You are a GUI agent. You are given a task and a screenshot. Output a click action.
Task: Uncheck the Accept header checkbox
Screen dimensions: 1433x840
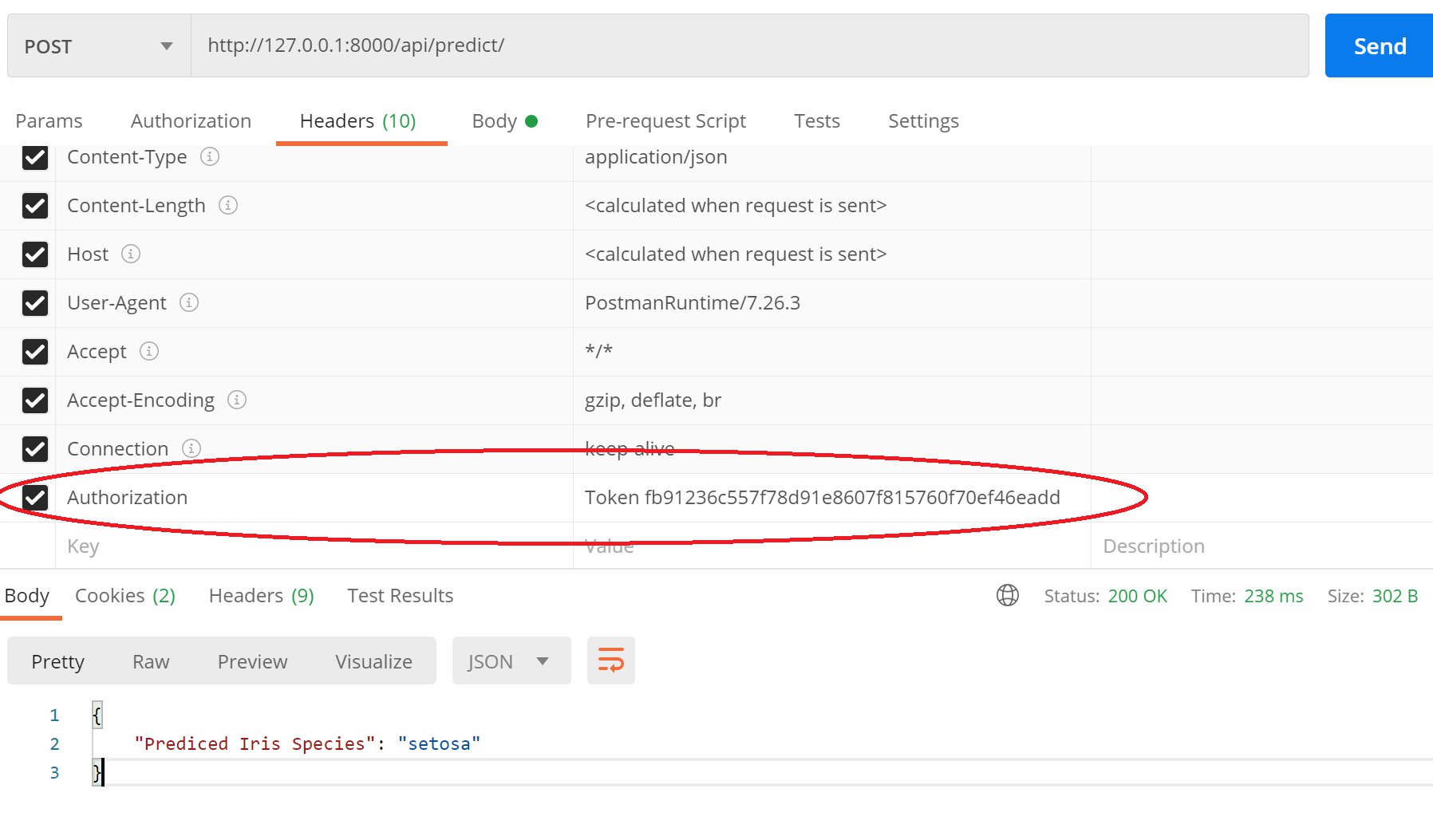(35, 352)
